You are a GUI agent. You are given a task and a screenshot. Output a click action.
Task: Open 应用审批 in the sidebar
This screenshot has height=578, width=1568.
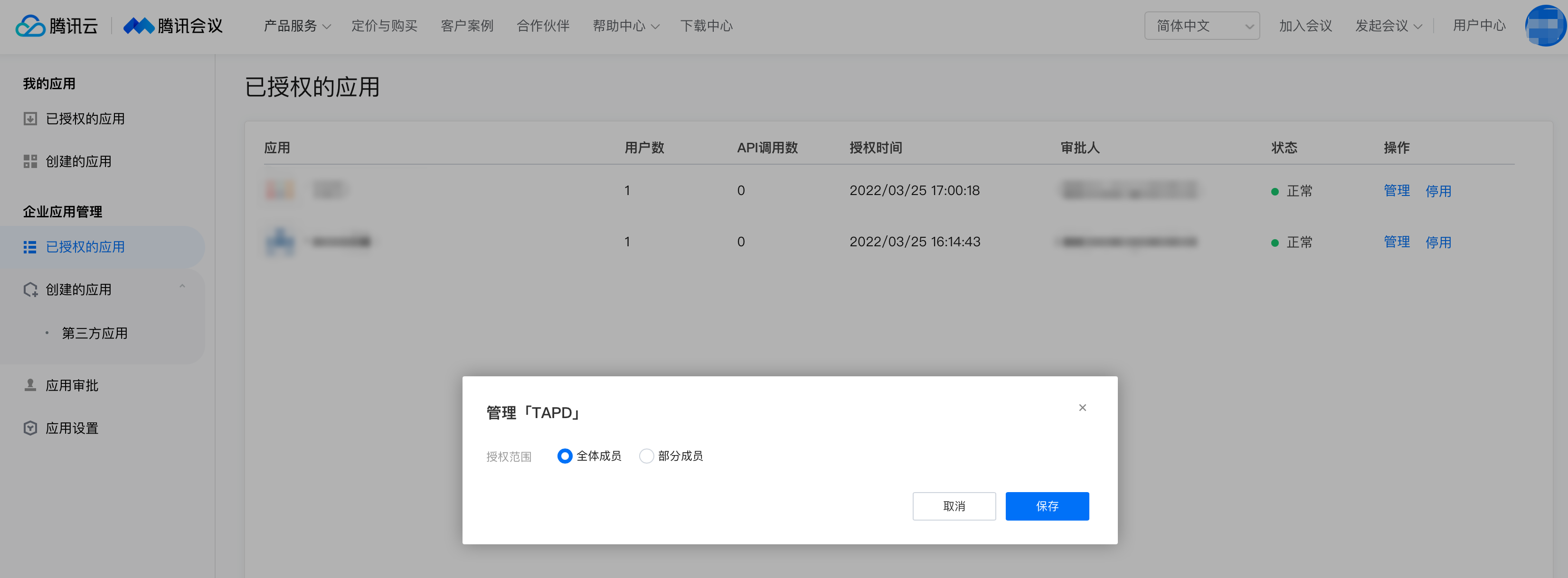pos(72,386)
